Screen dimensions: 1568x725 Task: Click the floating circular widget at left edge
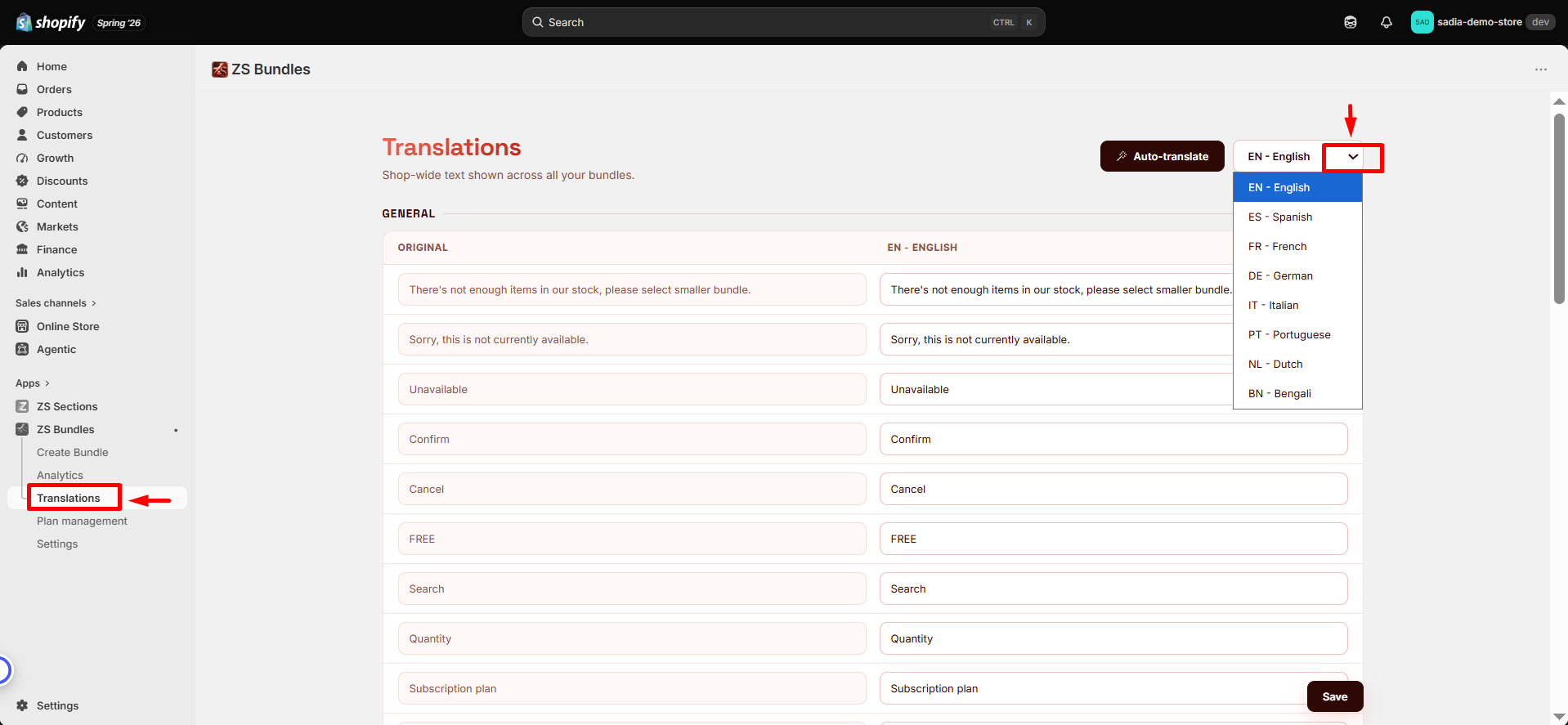(3, 670)
